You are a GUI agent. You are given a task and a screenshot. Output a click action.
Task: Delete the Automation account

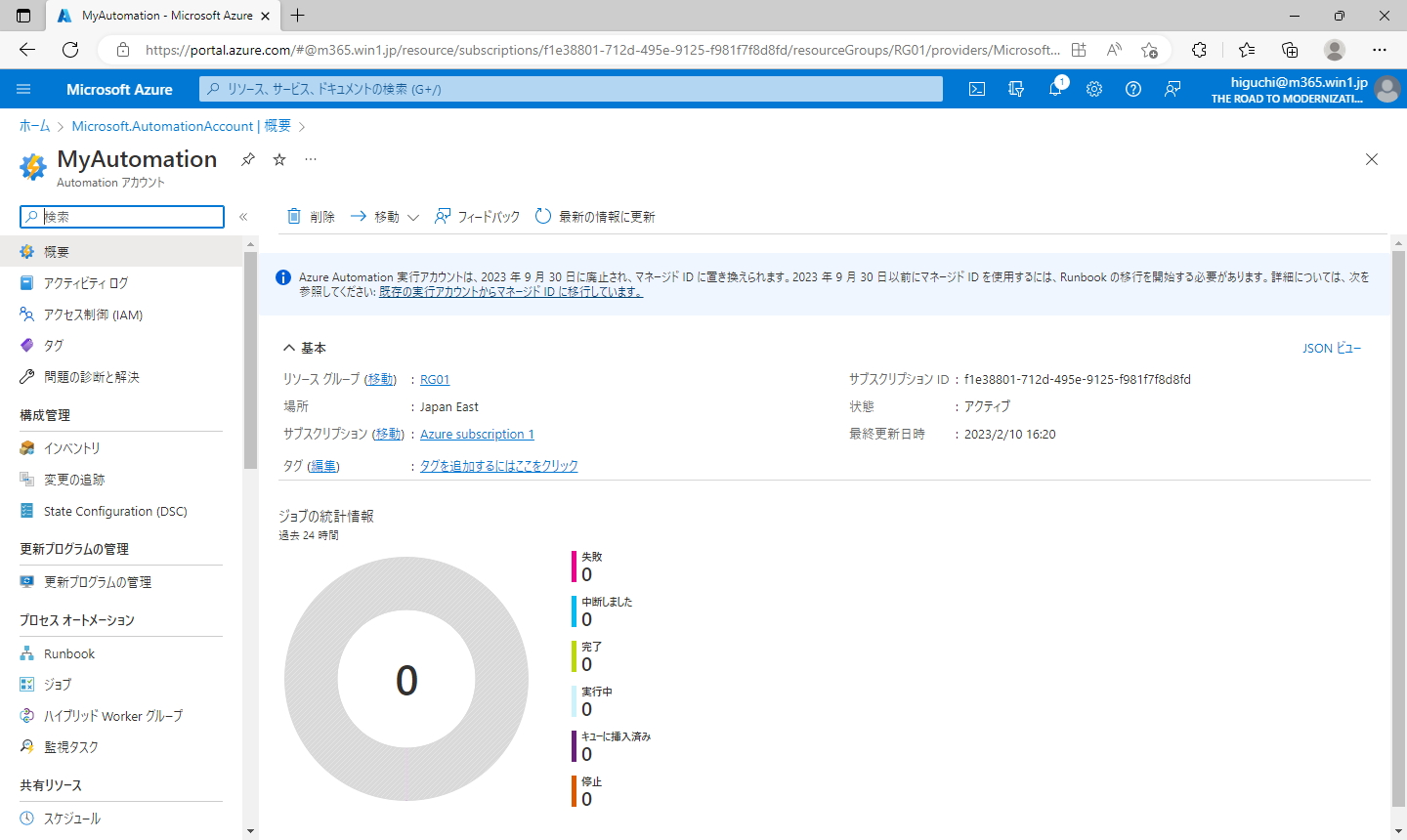tap(311, 217)
